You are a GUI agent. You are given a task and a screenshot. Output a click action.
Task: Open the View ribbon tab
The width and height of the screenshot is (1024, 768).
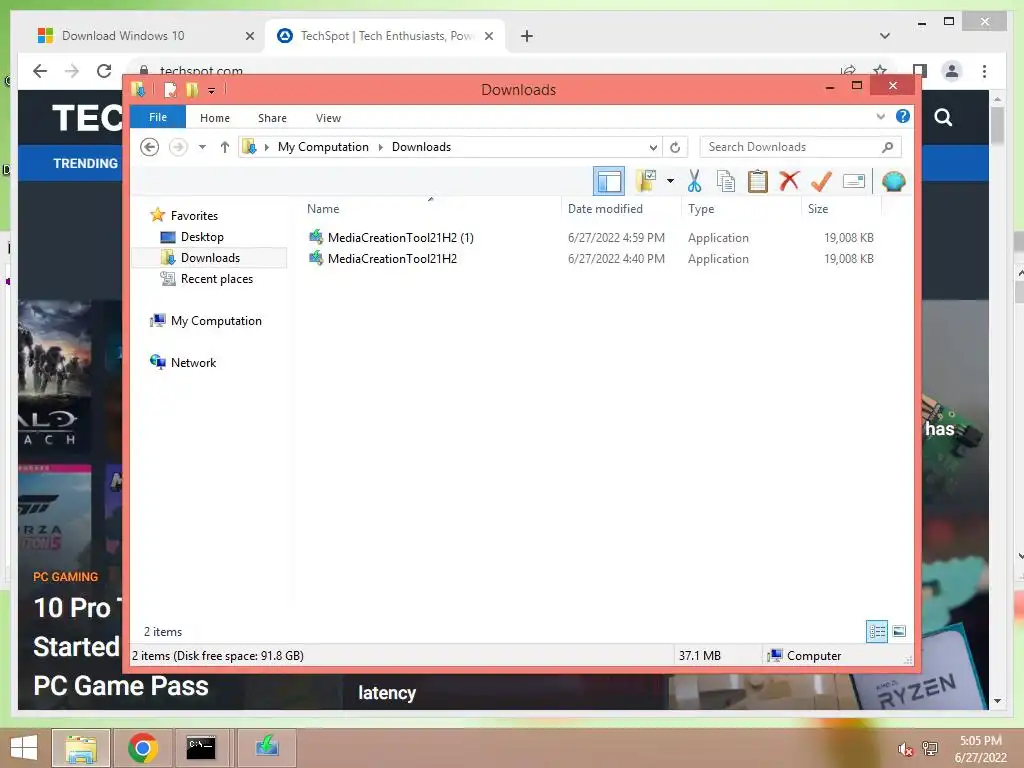[x=328, y=118]
